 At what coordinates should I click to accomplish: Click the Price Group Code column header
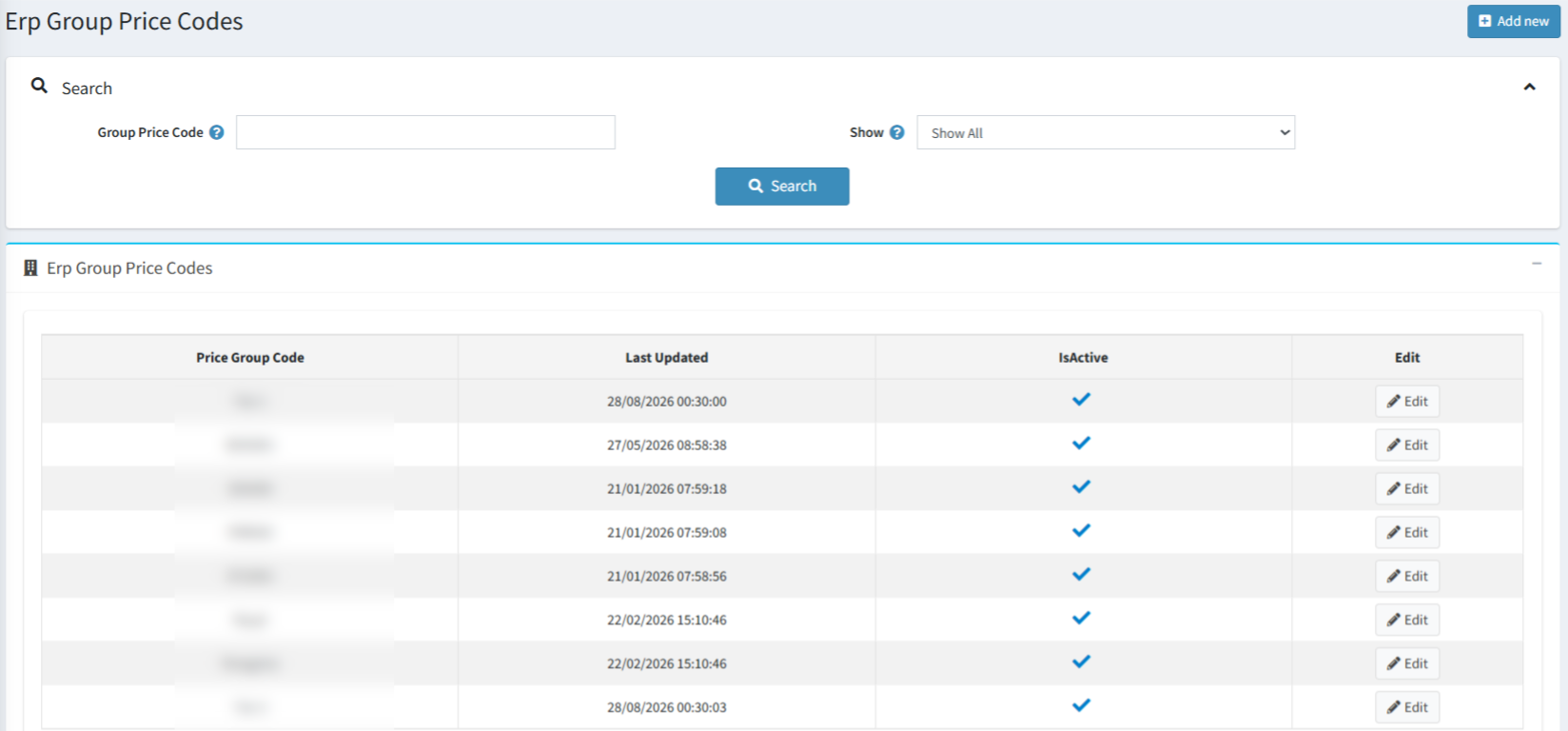(250, 358)
